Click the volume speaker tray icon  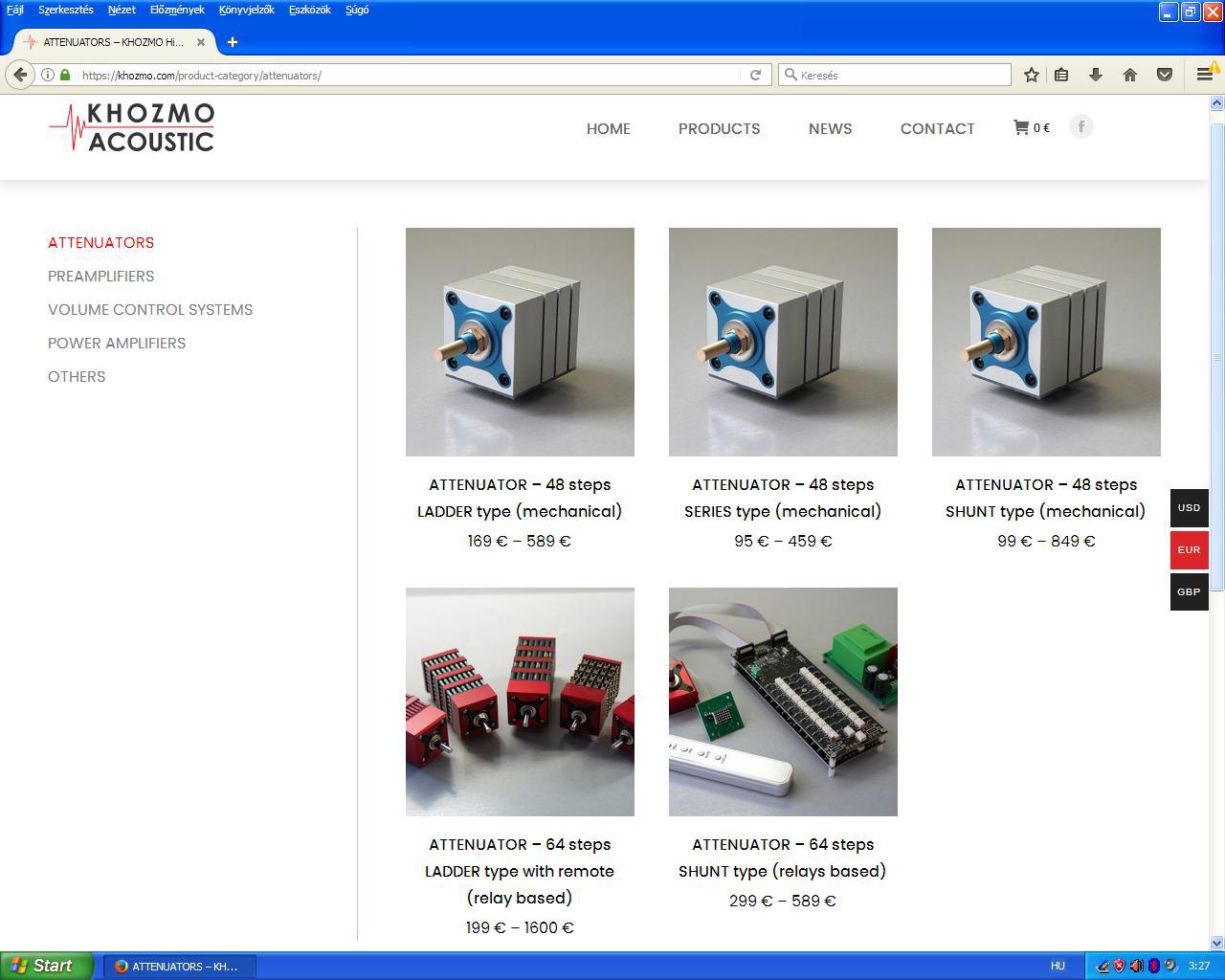[x=1136, y=966]
